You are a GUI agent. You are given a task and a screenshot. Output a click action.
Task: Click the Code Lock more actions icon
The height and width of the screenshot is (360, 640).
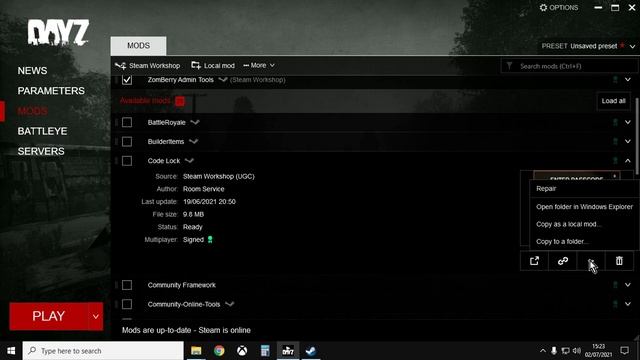[591, 261]
